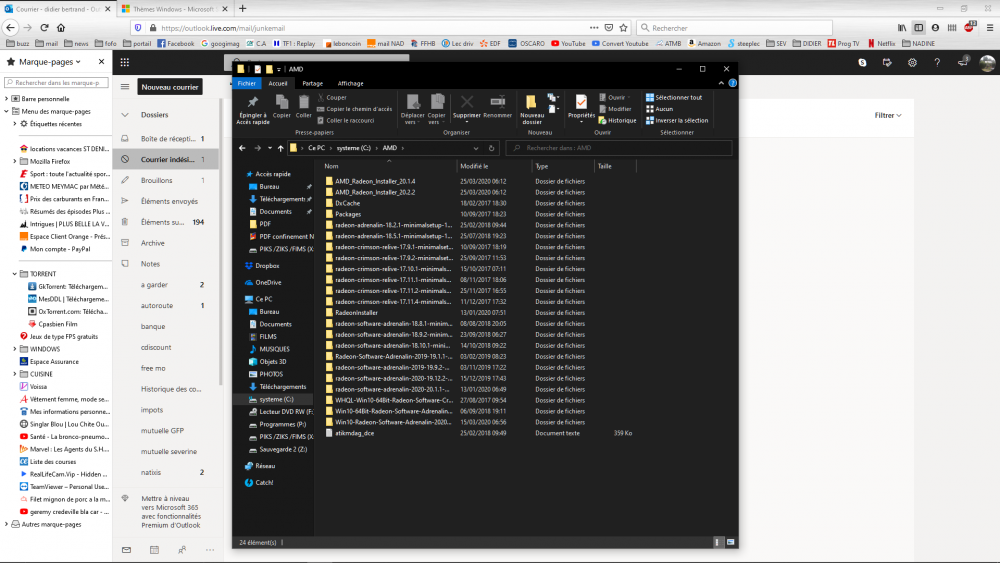Screen dimensions: 1000x563
Task: Click Sélectionner tout in the ribbon
Action: [x=677, y=97]
